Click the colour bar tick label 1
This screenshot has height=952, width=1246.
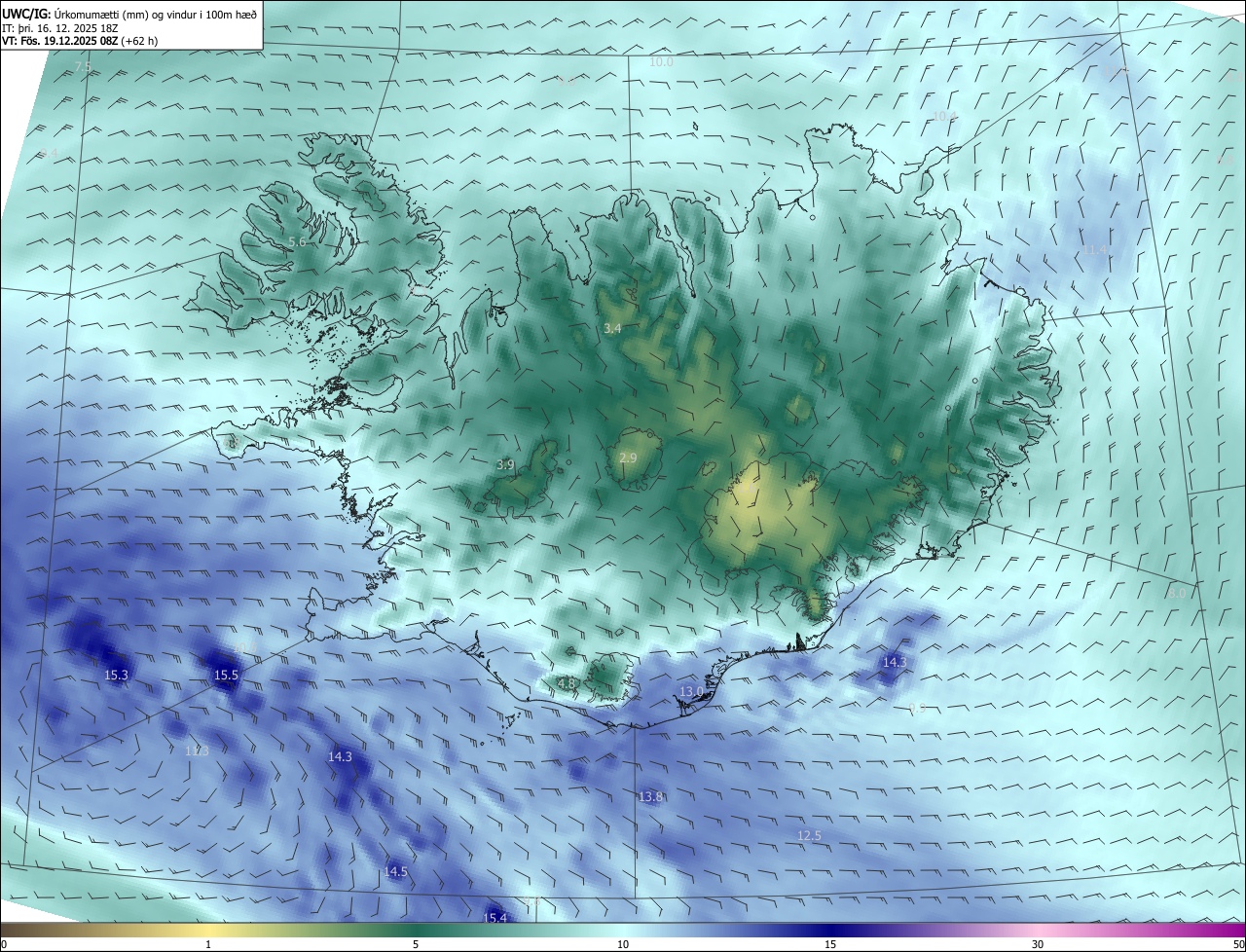click(208, 945)
